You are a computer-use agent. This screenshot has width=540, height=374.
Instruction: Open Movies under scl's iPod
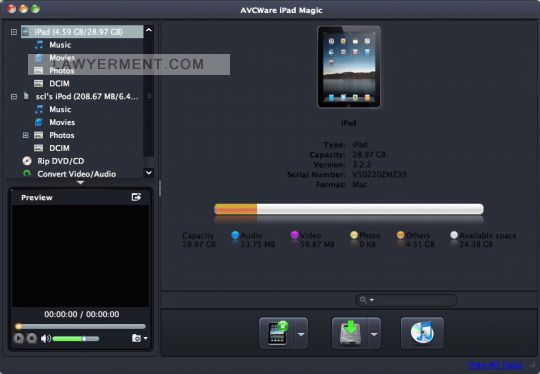point(62,122)
